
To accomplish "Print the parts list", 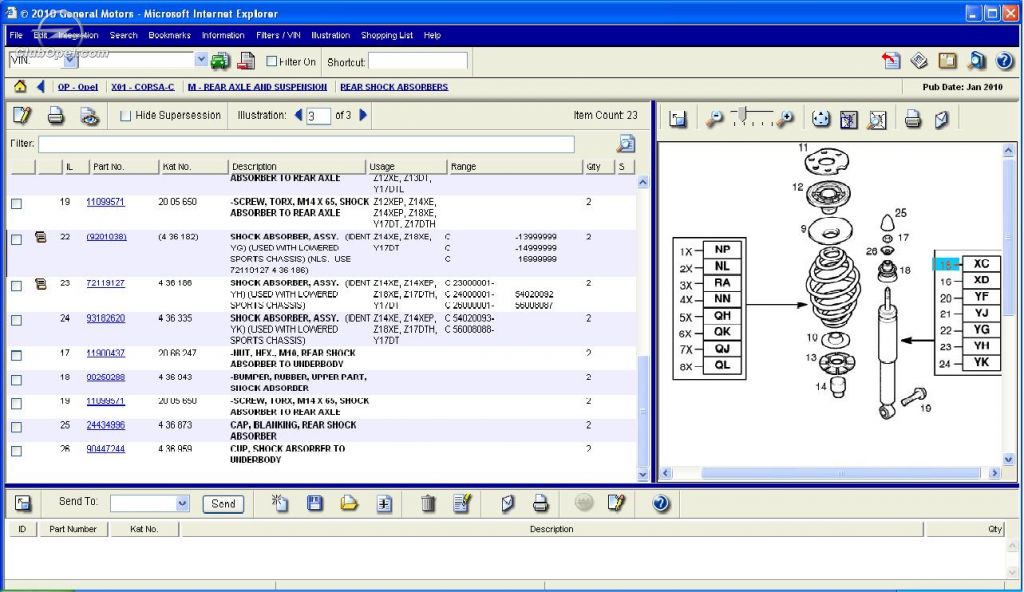I will click(56, 116).
